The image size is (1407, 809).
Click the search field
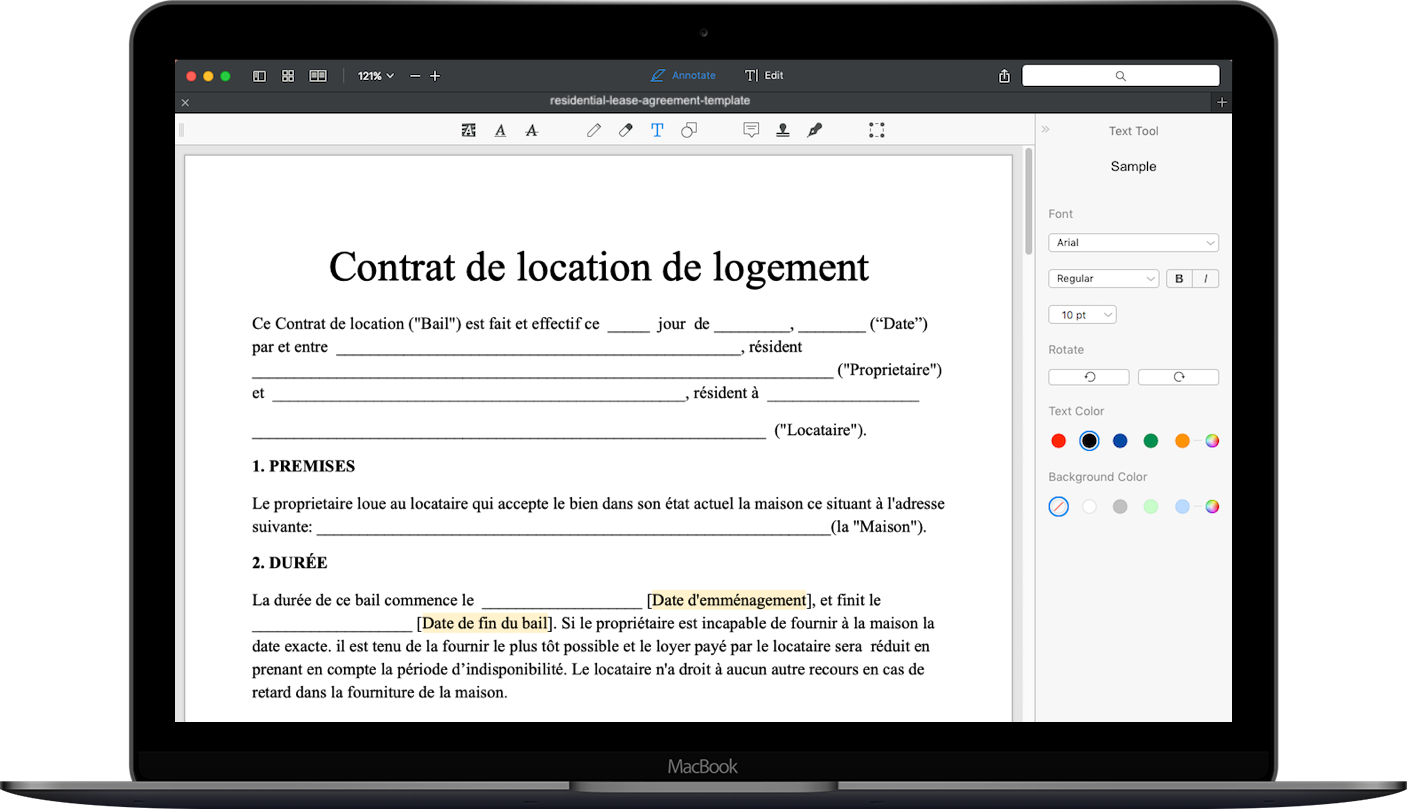pos(1120,76)
